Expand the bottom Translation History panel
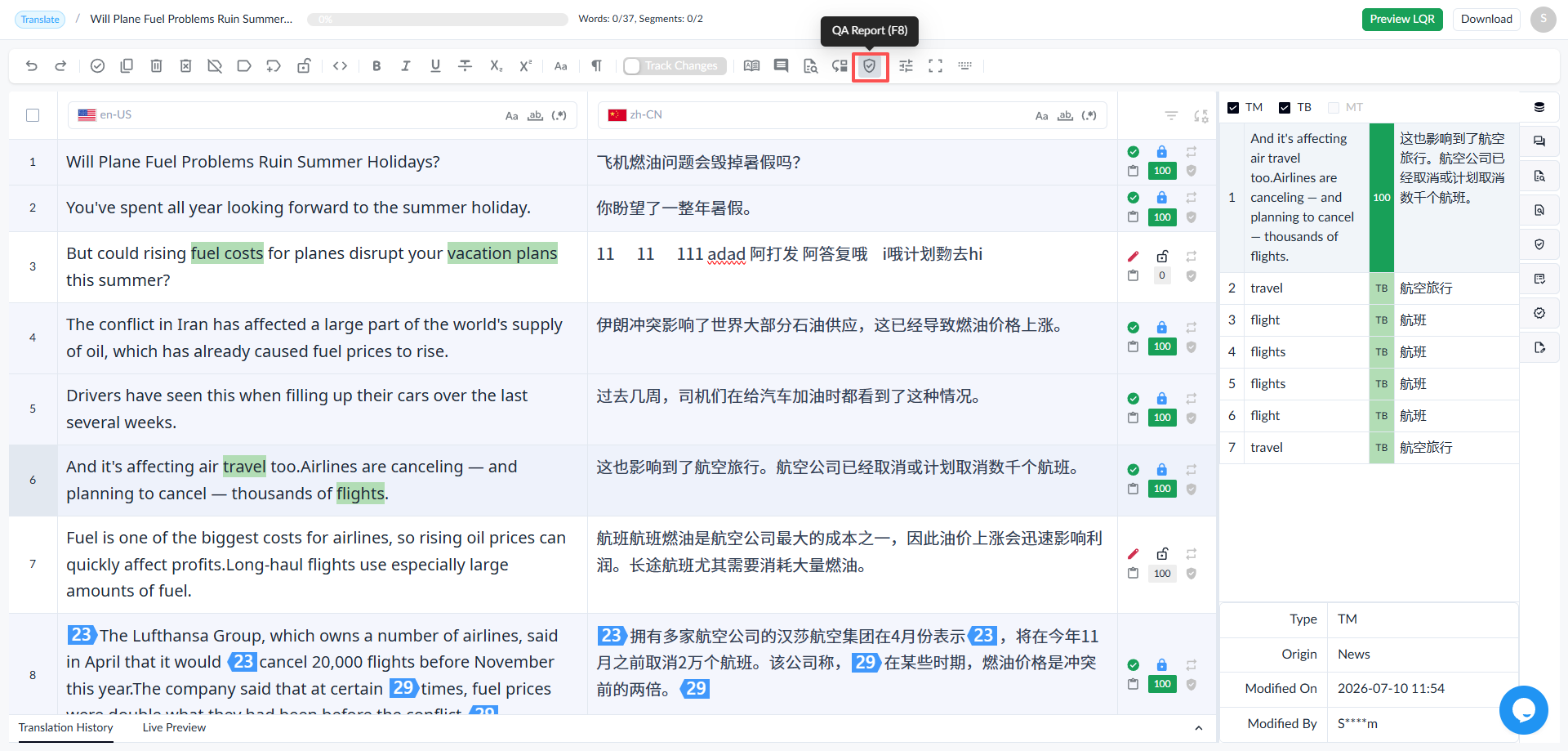This screenshot has width=1568, height=751. (x=1198, y=728)
